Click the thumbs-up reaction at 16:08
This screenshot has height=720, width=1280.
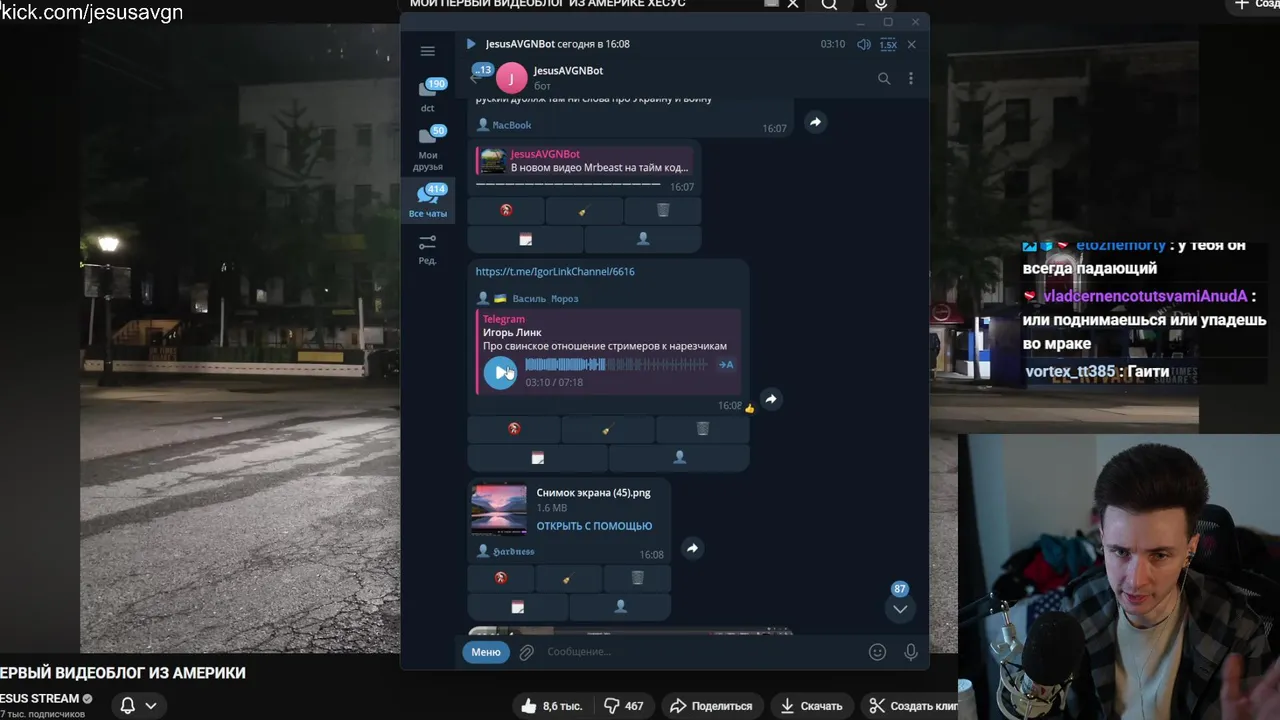(x=750, y=408)
